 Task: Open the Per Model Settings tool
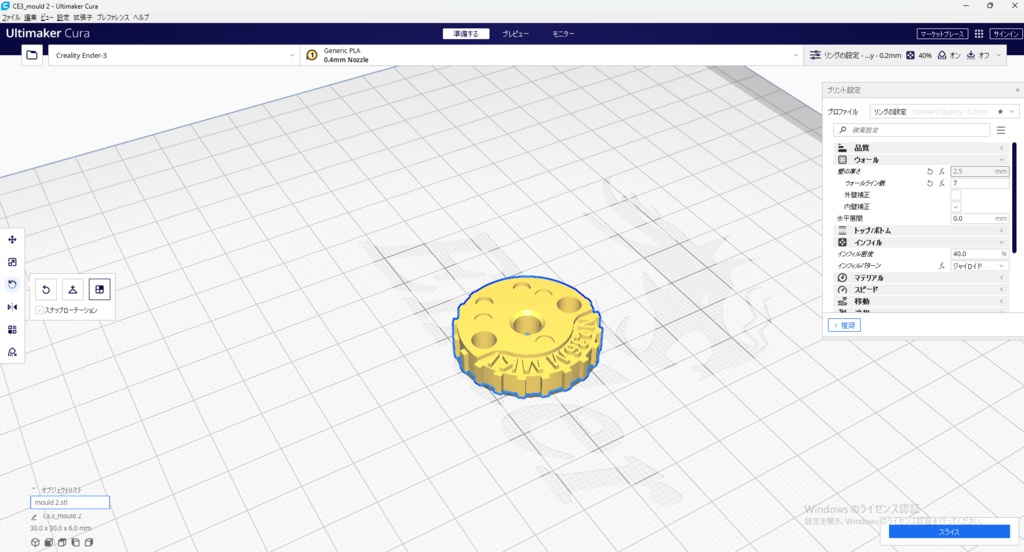point(12,329)
